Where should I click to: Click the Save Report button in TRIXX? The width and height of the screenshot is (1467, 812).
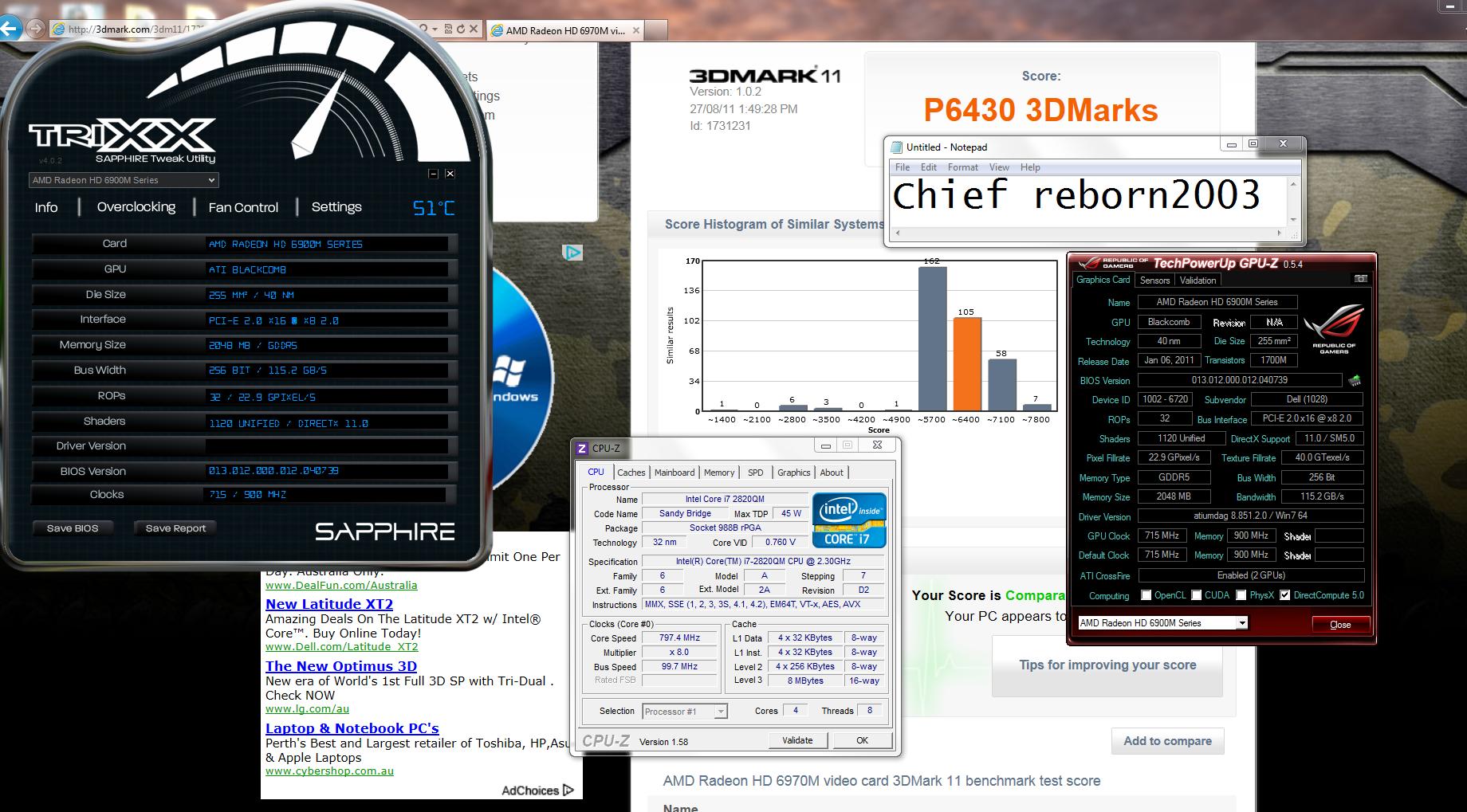pos(175,528)
